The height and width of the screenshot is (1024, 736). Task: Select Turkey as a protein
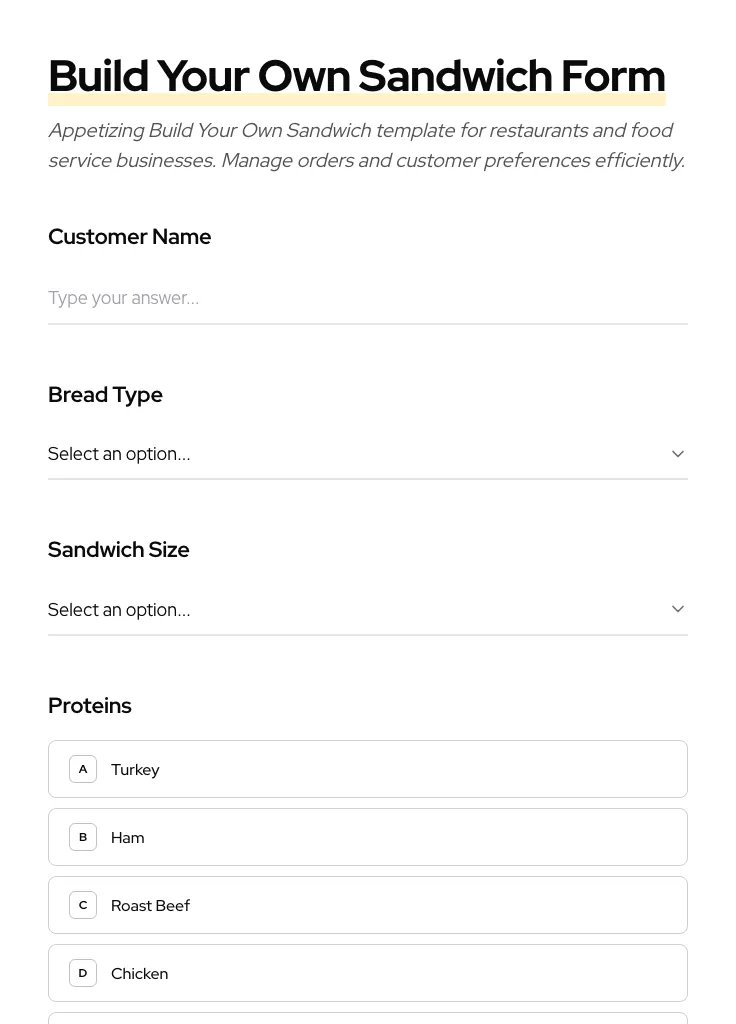click(x=368, y=769)
